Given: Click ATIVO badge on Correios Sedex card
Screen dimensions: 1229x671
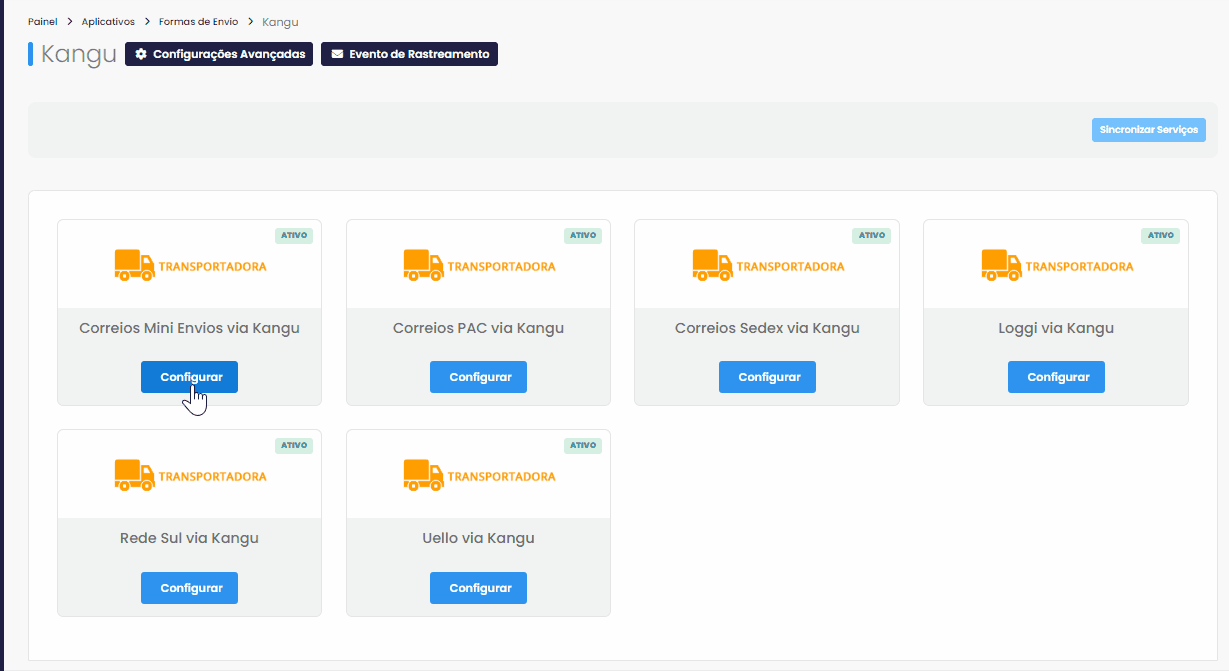Looking at the screenshot, I should [x=871, y=235].
